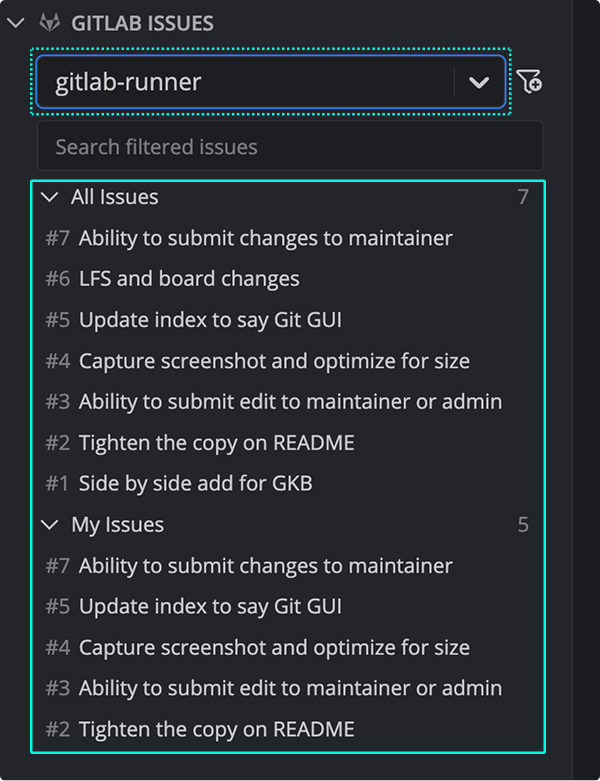Collapse the GitLab Issues panel section

coord(15,23)
